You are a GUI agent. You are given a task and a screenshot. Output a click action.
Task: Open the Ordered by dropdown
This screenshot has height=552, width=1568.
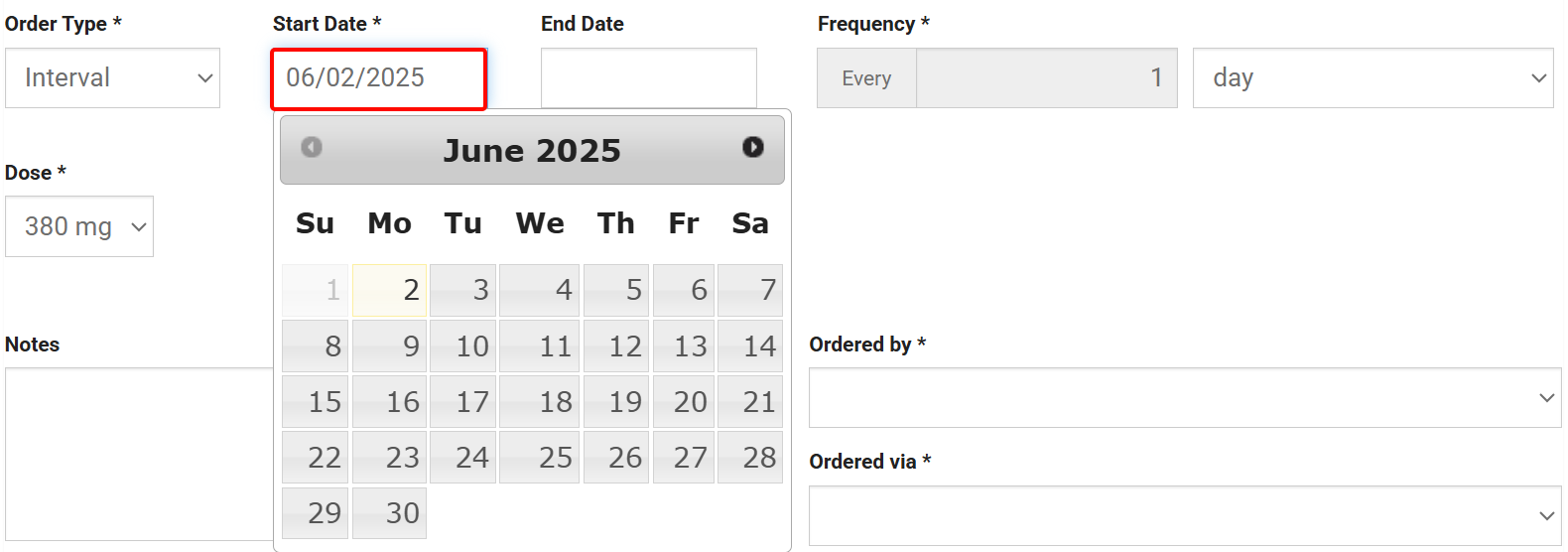coord(1184,398)
